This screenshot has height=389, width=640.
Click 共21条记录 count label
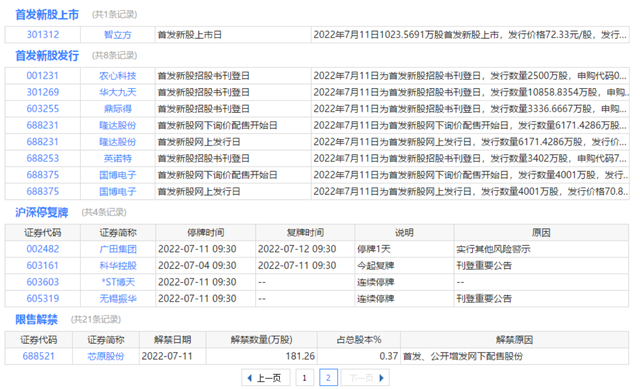tap(96, 320)
